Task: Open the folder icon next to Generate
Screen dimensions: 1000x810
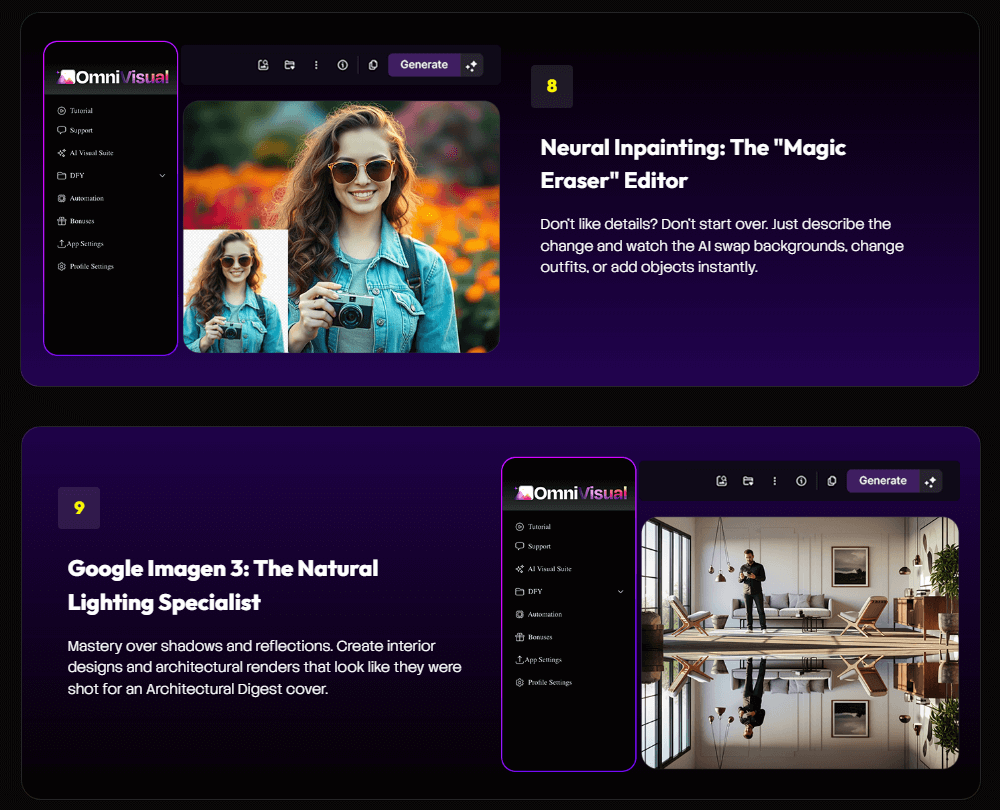Action: pos(289,64)
